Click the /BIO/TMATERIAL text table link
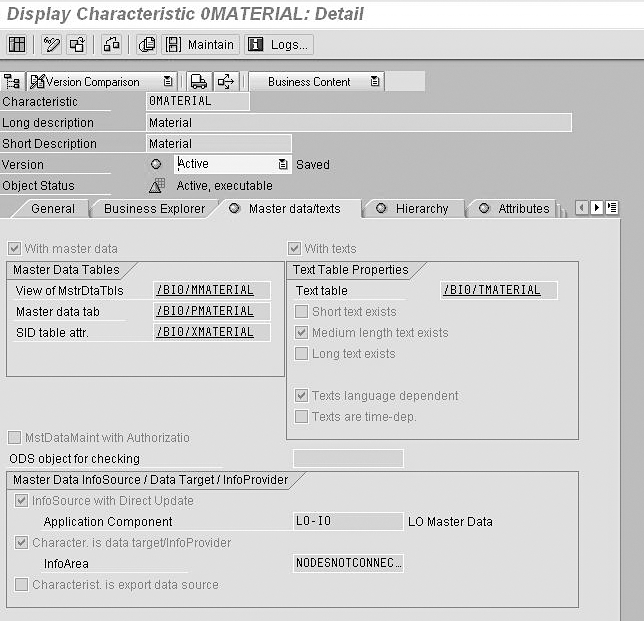644x621 pixels. [x=491, y=291]
